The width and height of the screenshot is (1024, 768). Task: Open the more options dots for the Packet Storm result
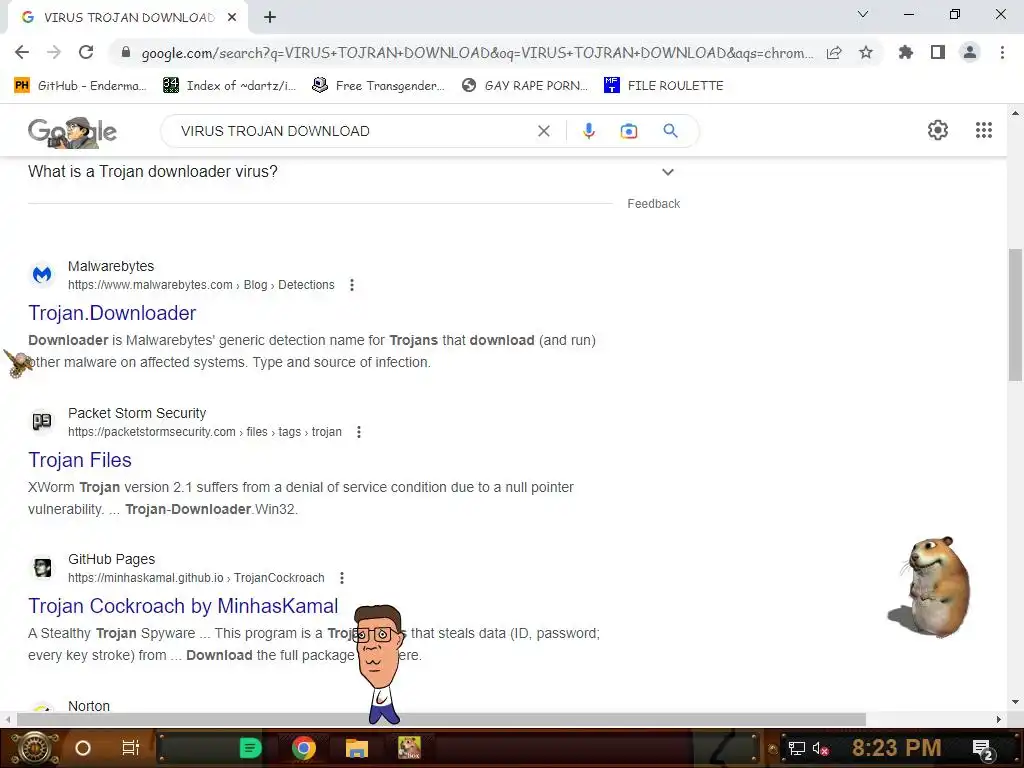359,432
